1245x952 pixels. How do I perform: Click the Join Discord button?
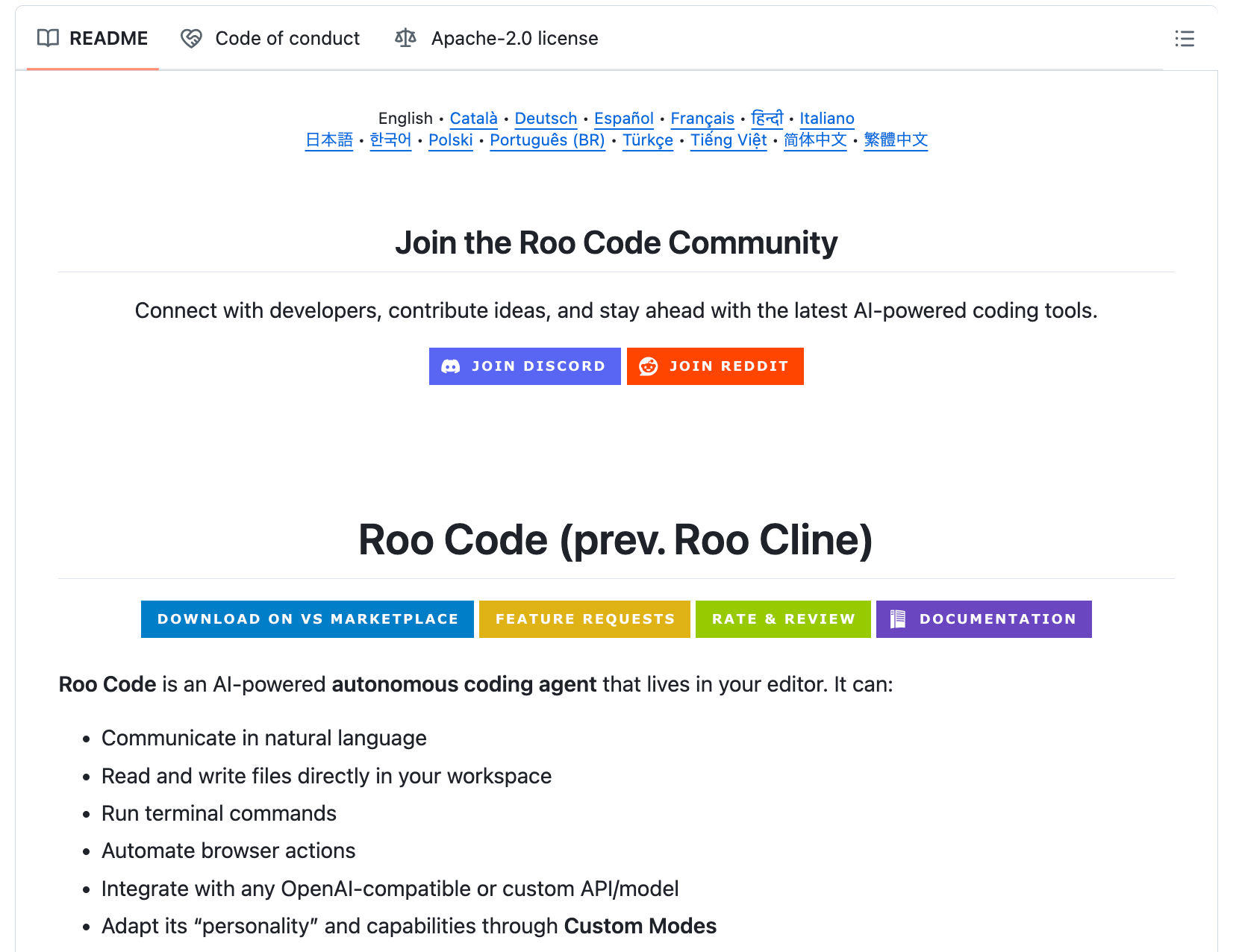click(525, 366)
